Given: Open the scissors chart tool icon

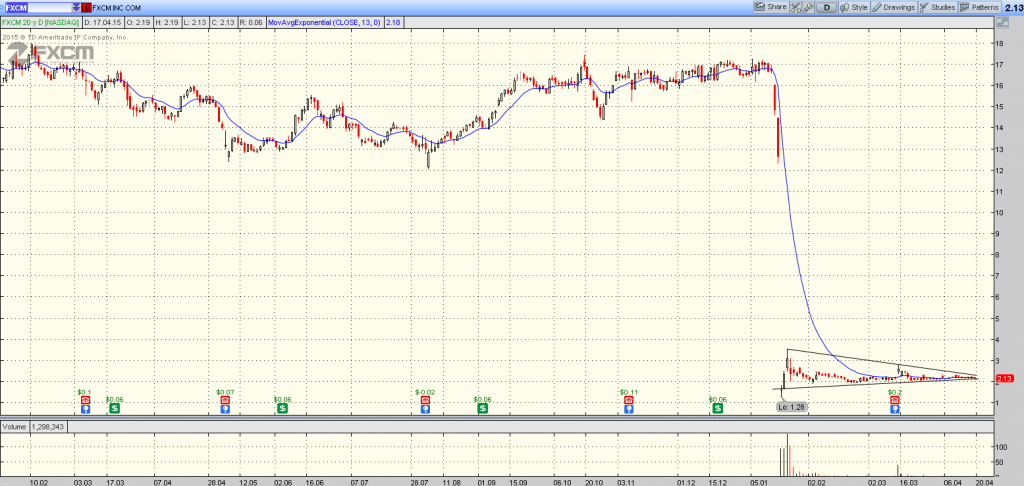Looking at the screenshot, I should coord(797,7).
